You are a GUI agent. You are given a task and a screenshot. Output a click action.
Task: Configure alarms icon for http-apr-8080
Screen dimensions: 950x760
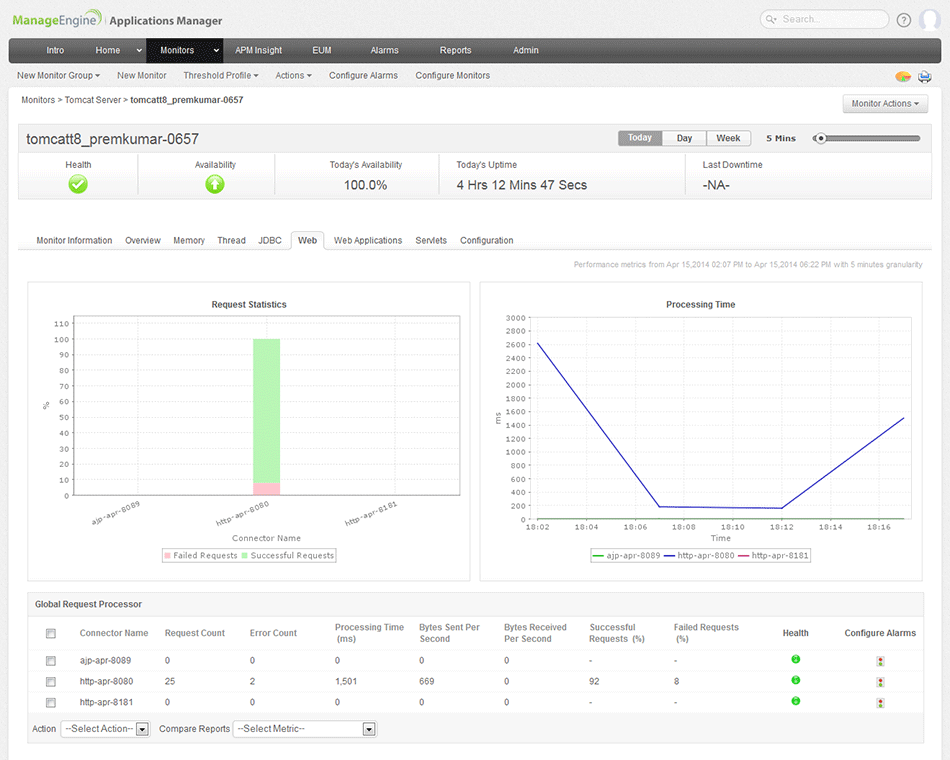click(x=880, y=682)
